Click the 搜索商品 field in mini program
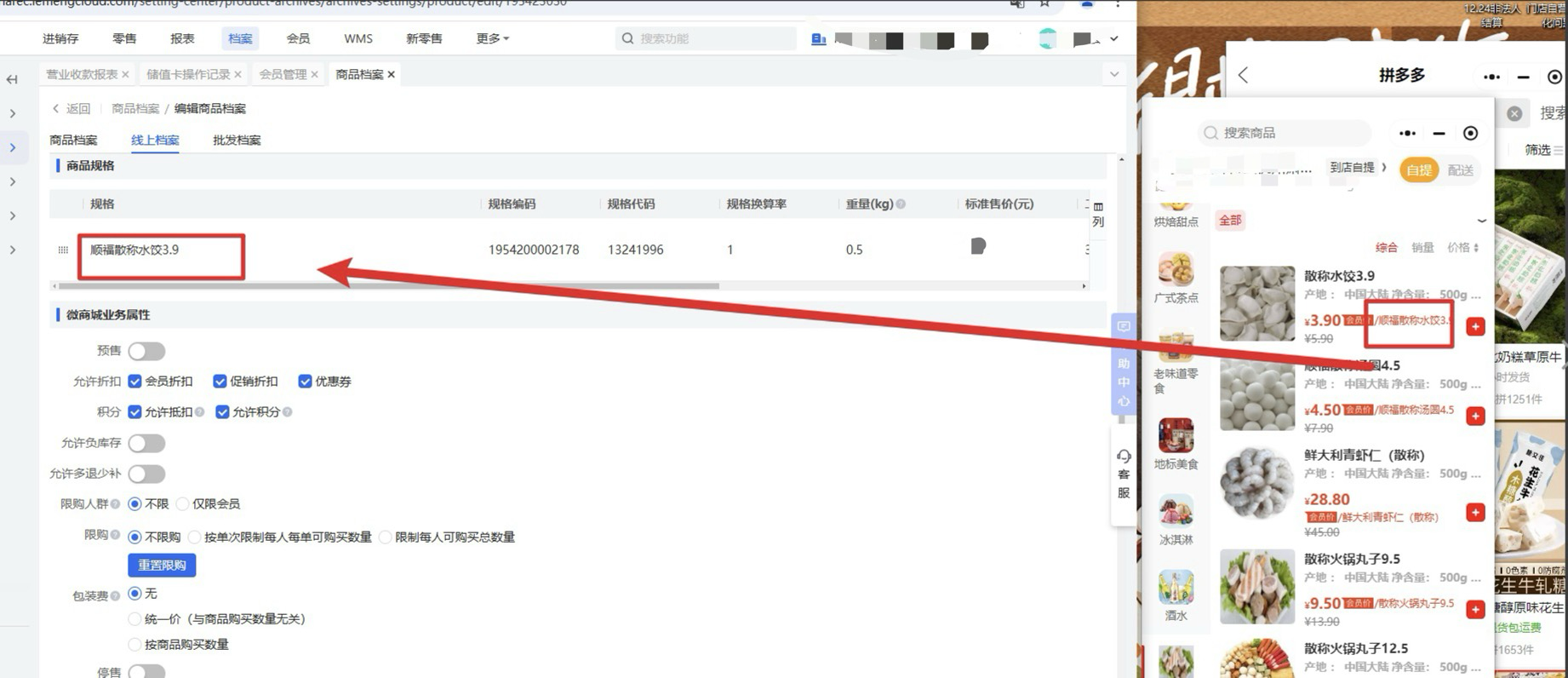This screenshot has width=1568, height=678. (1284, 133)
